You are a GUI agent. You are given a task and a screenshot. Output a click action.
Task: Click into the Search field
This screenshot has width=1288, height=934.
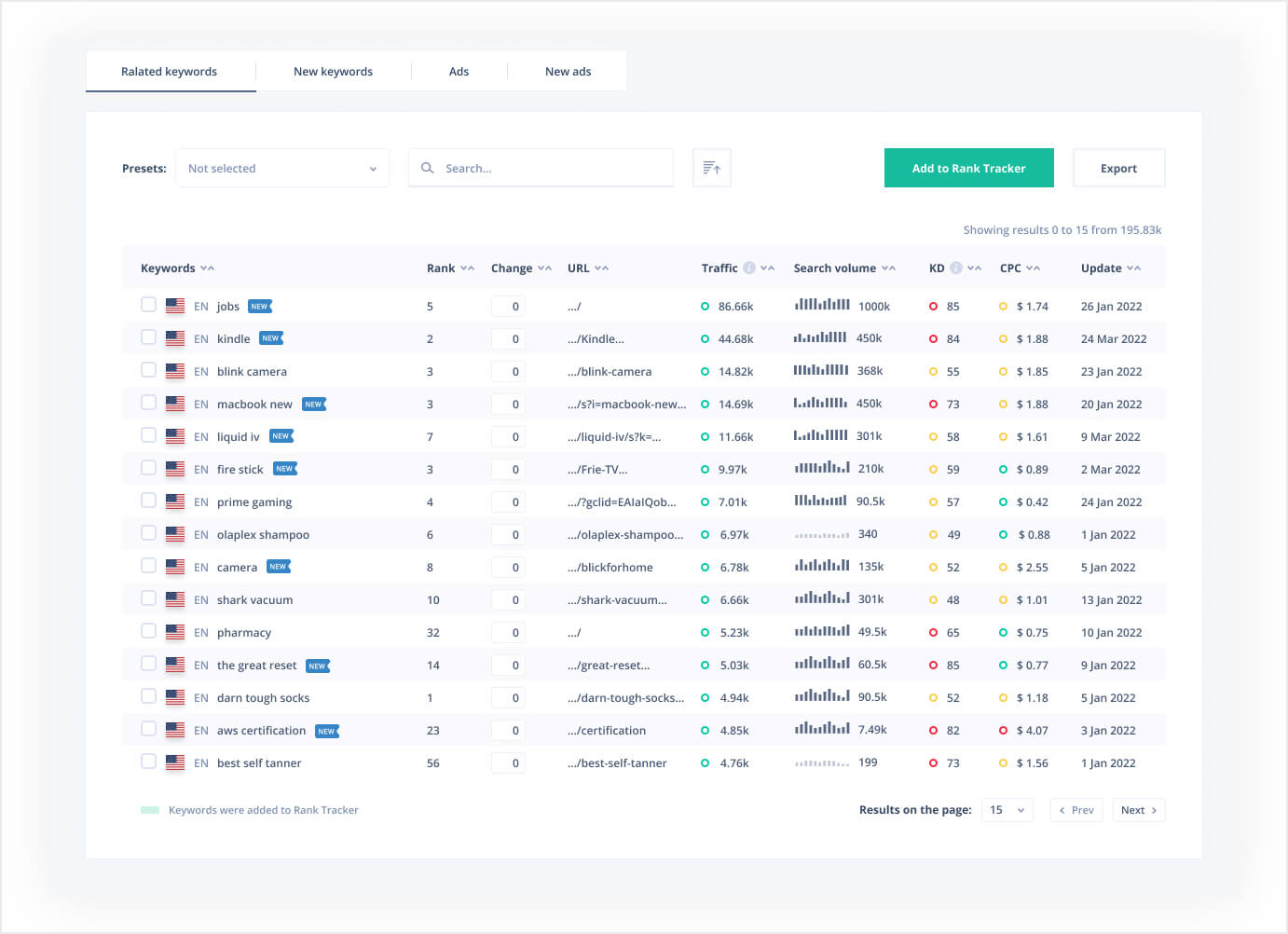(x=541, y=168)
